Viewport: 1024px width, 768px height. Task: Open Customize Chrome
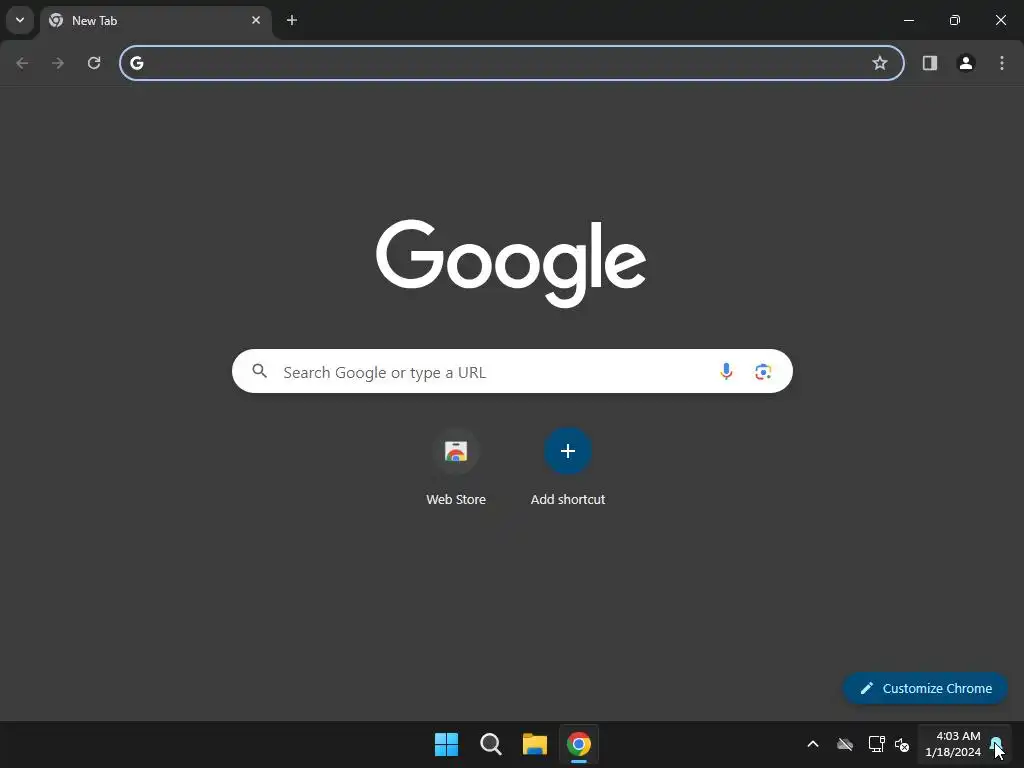[925, 688]
